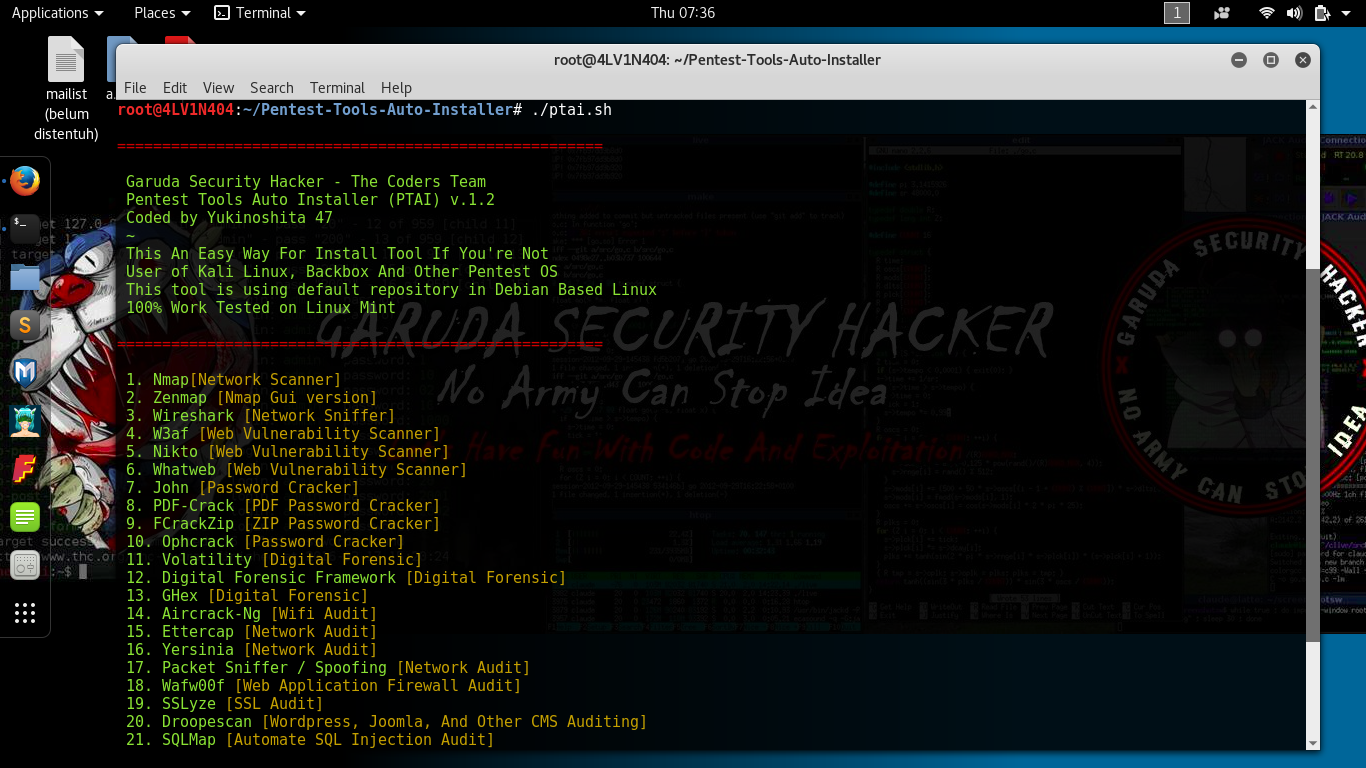Open the Terminal app menu in top bar
The height and width of the screenshot is (768, 1366).
click(260, 13)
